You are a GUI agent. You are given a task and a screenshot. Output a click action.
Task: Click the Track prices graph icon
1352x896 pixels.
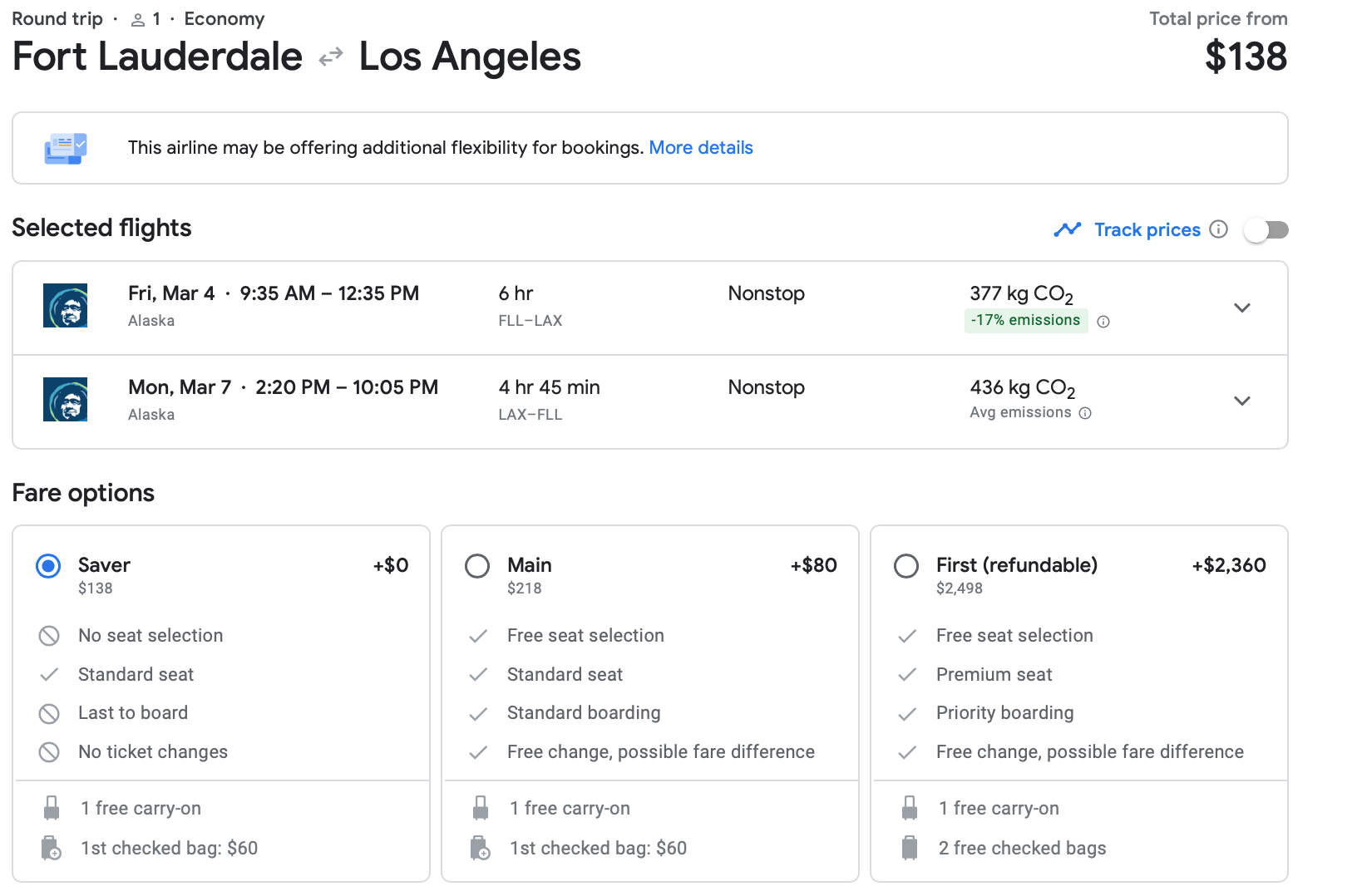(x=1067, y=229)
